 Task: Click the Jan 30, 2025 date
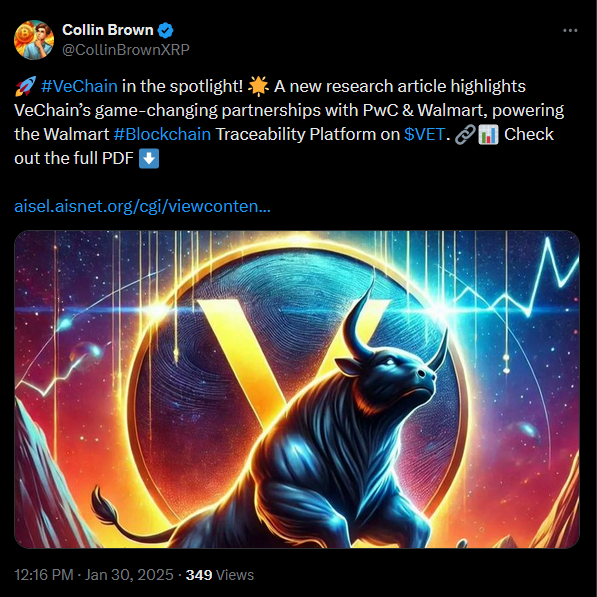pyautogui.click(x=129, y=575)
